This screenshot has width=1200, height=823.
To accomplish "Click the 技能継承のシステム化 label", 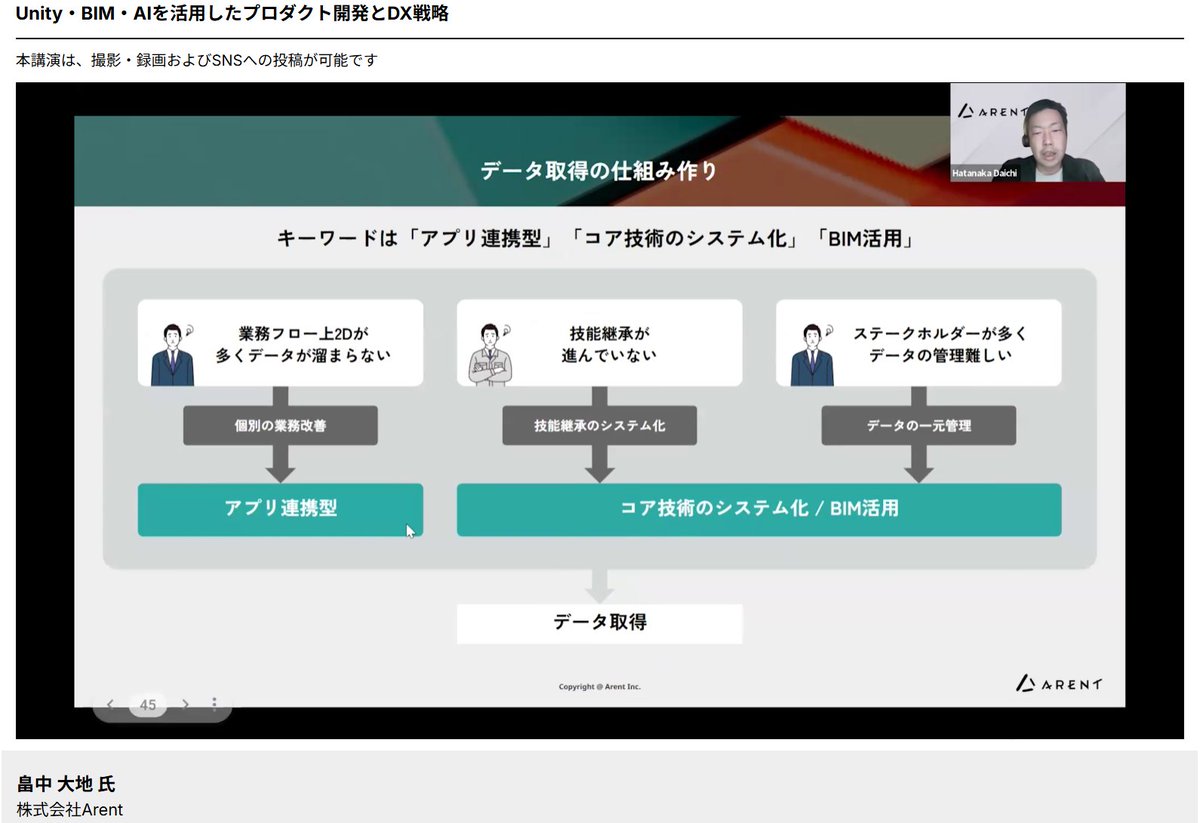I will point(599,425).
